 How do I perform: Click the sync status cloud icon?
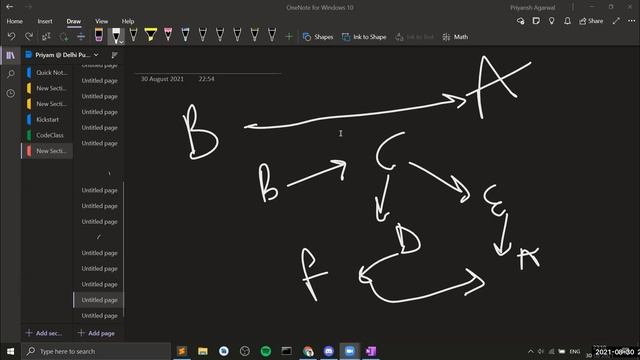coord(520,21)
